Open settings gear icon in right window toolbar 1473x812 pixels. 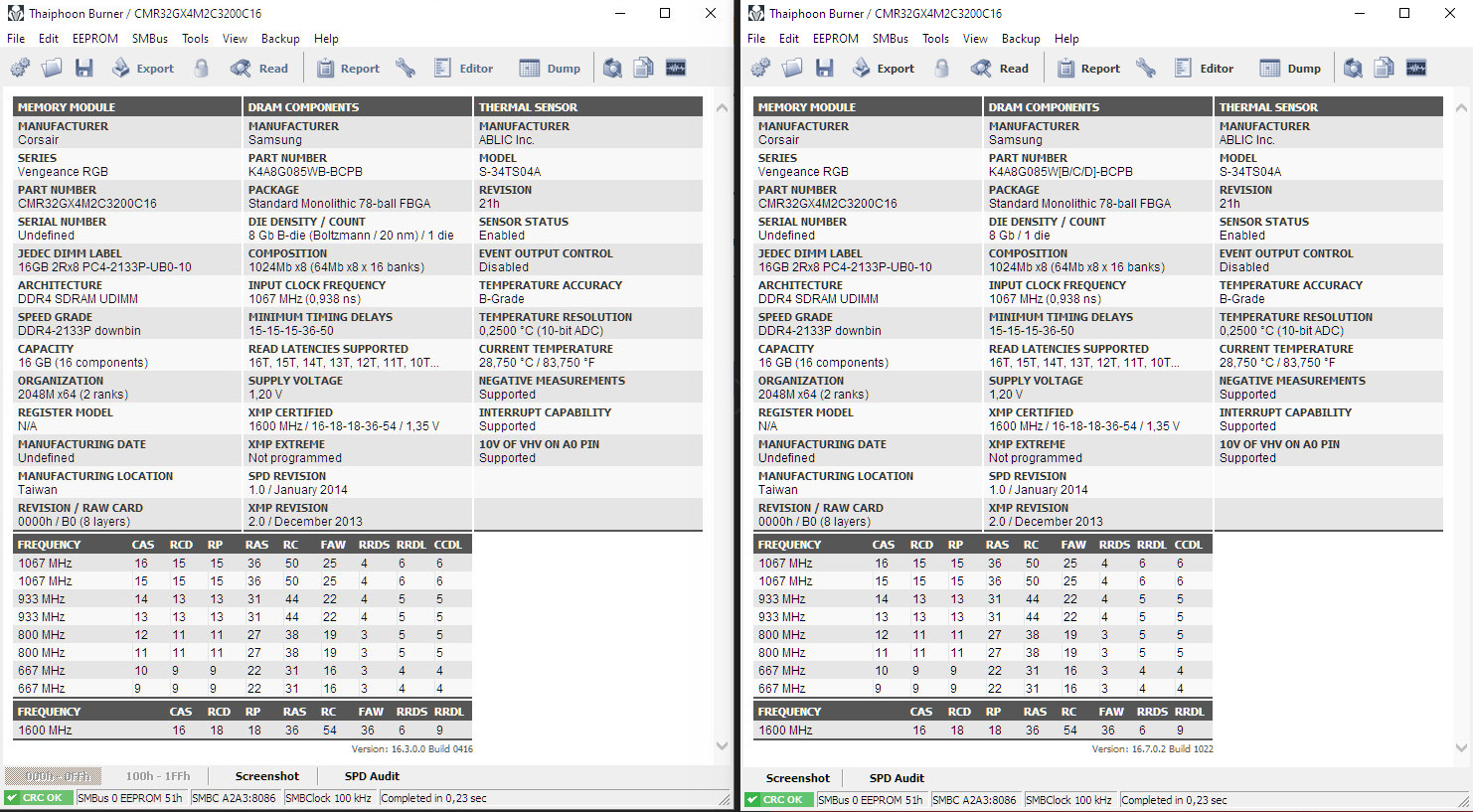pos(760,69)
